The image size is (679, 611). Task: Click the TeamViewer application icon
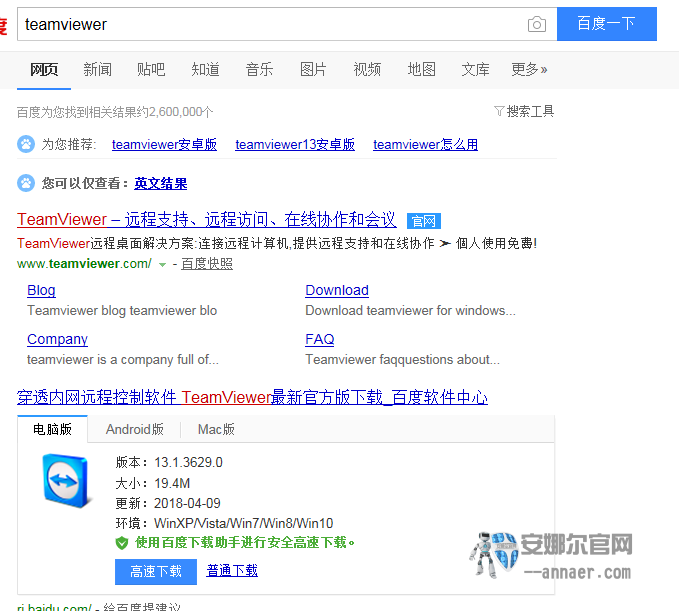pyautogui.click(x=67, y=481)
